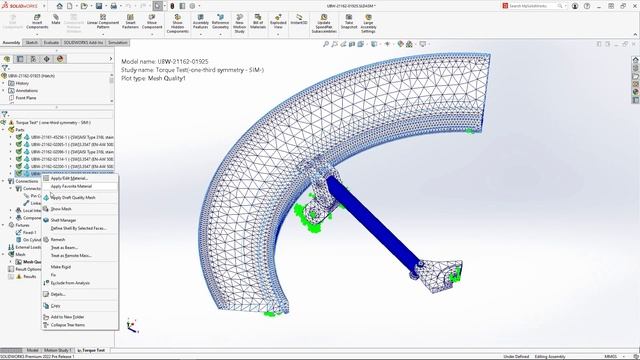
Task: Activate the Select cursor tool
Action: (x=158, y=6)
